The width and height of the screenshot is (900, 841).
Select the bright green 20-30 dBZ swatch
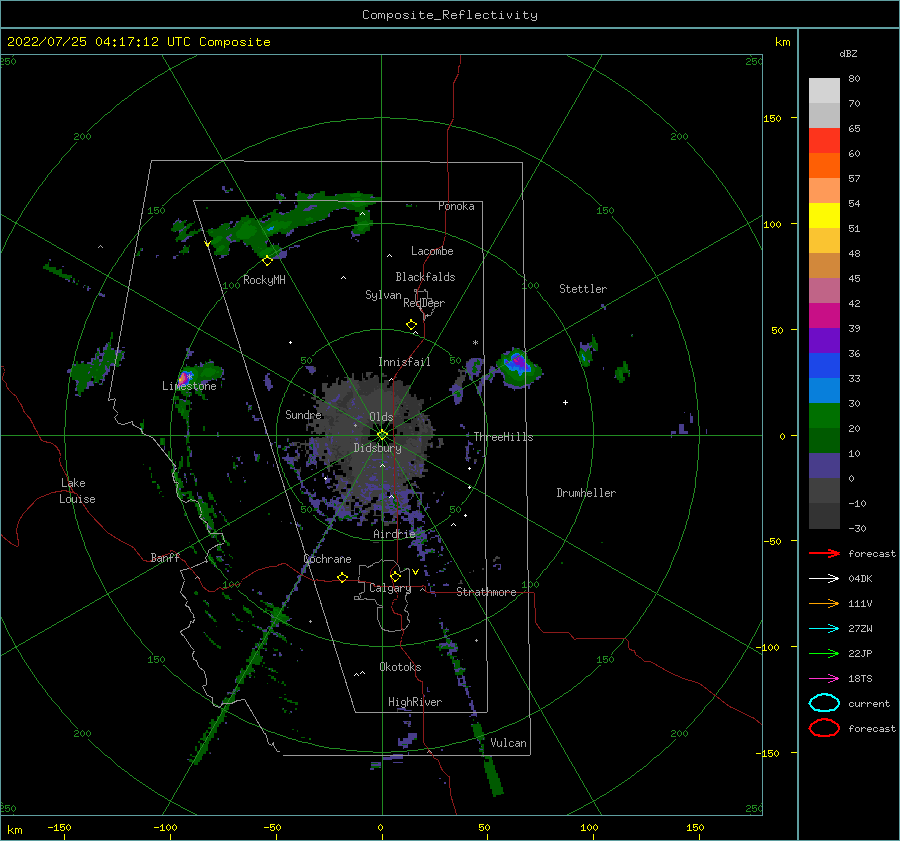(824, 416)
